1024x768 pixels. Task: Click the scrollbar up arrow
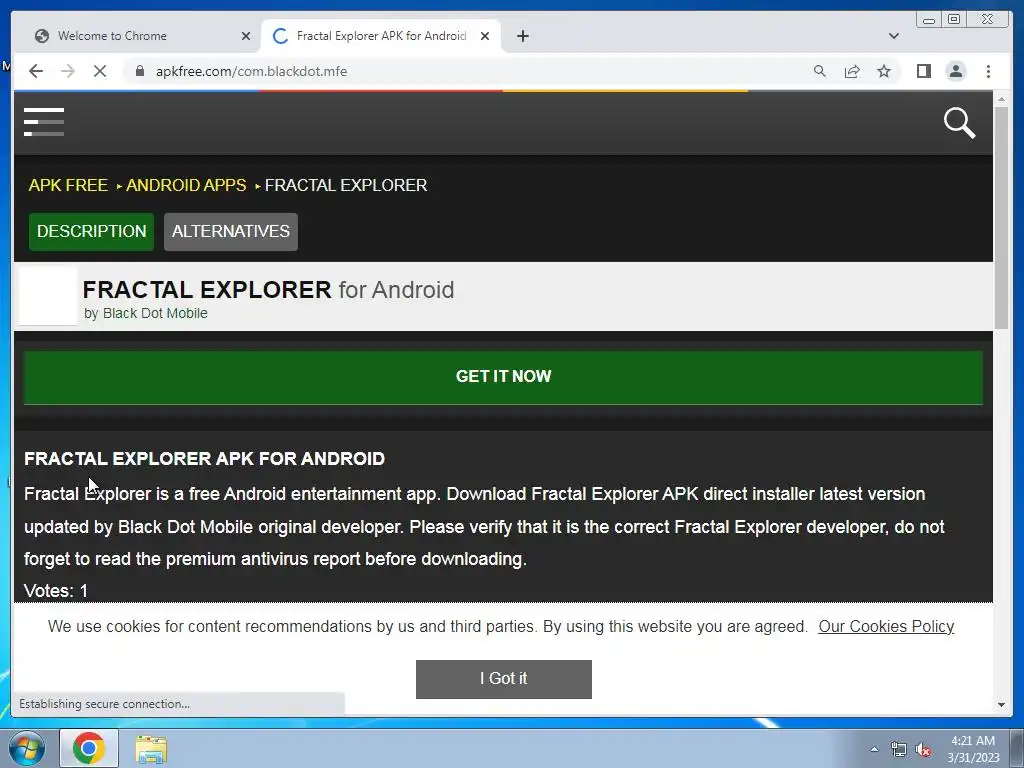click(x=1001, y=99)
